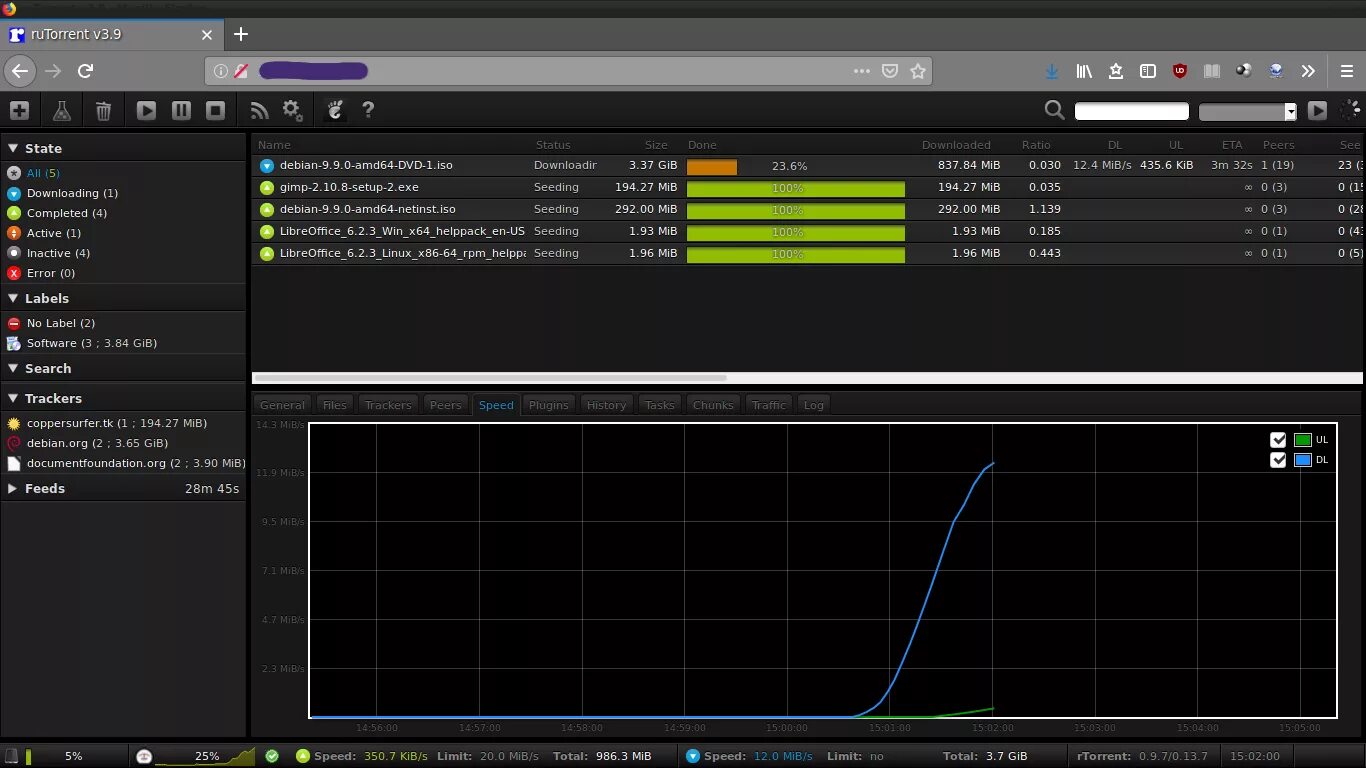Click the horizontal scrollbar under torrent list

pos(490,378)
